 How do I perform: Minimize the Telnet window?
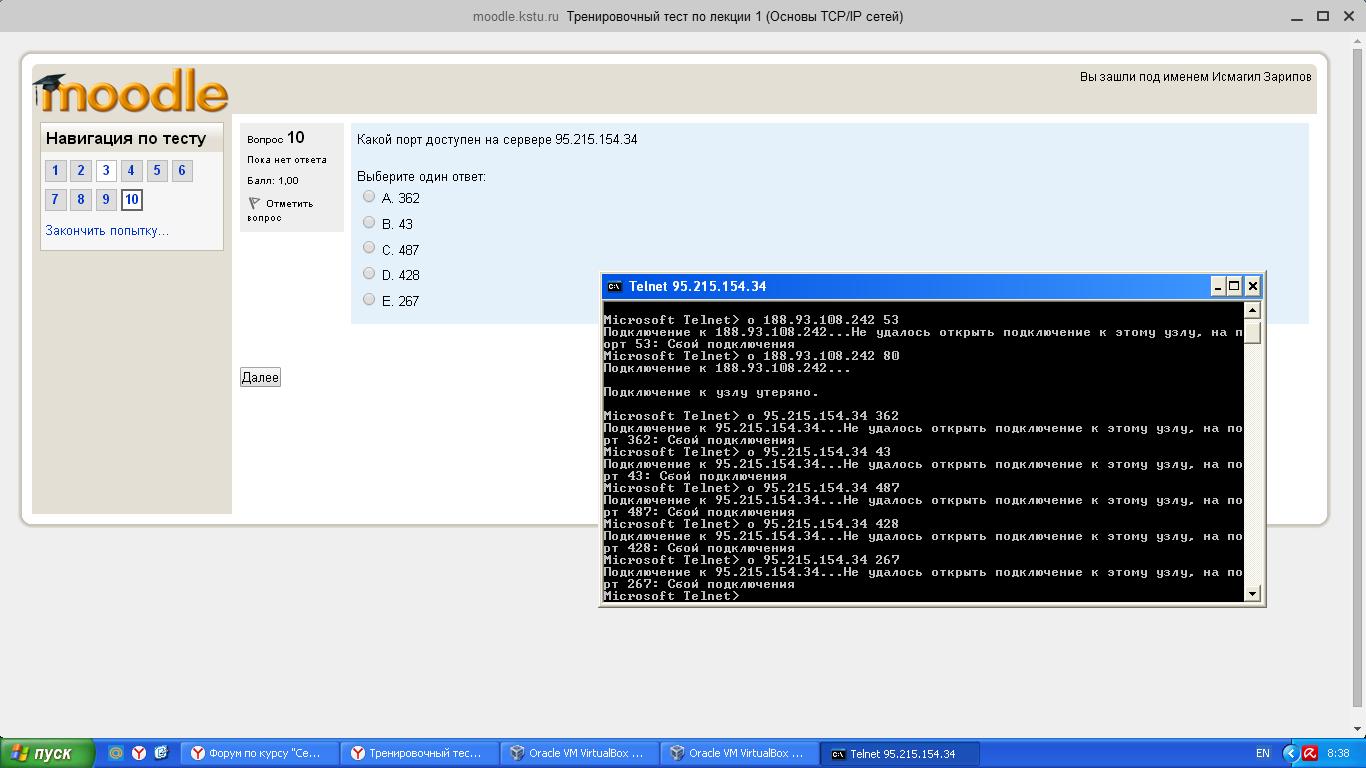1218,286
